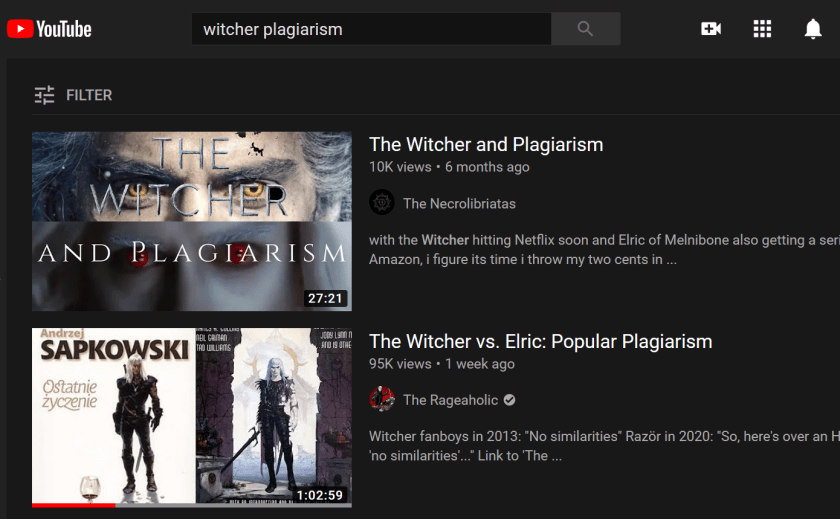Open The Necrolibriatas channel avatar
Screen dimensions: 840x519
pos(381,203)
